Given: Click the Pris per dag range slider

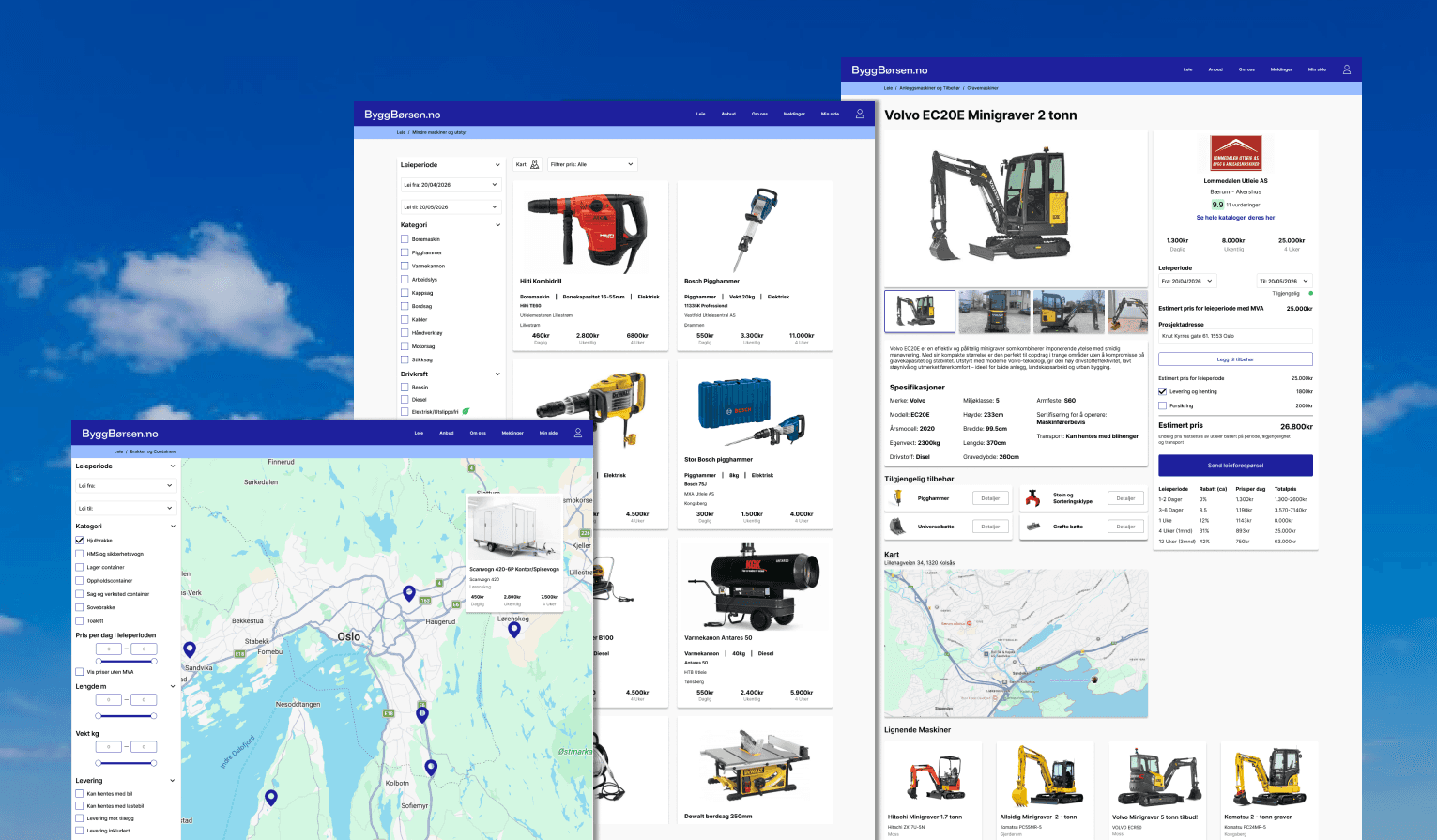Looking at the screenshot, I should pos(126,662).
